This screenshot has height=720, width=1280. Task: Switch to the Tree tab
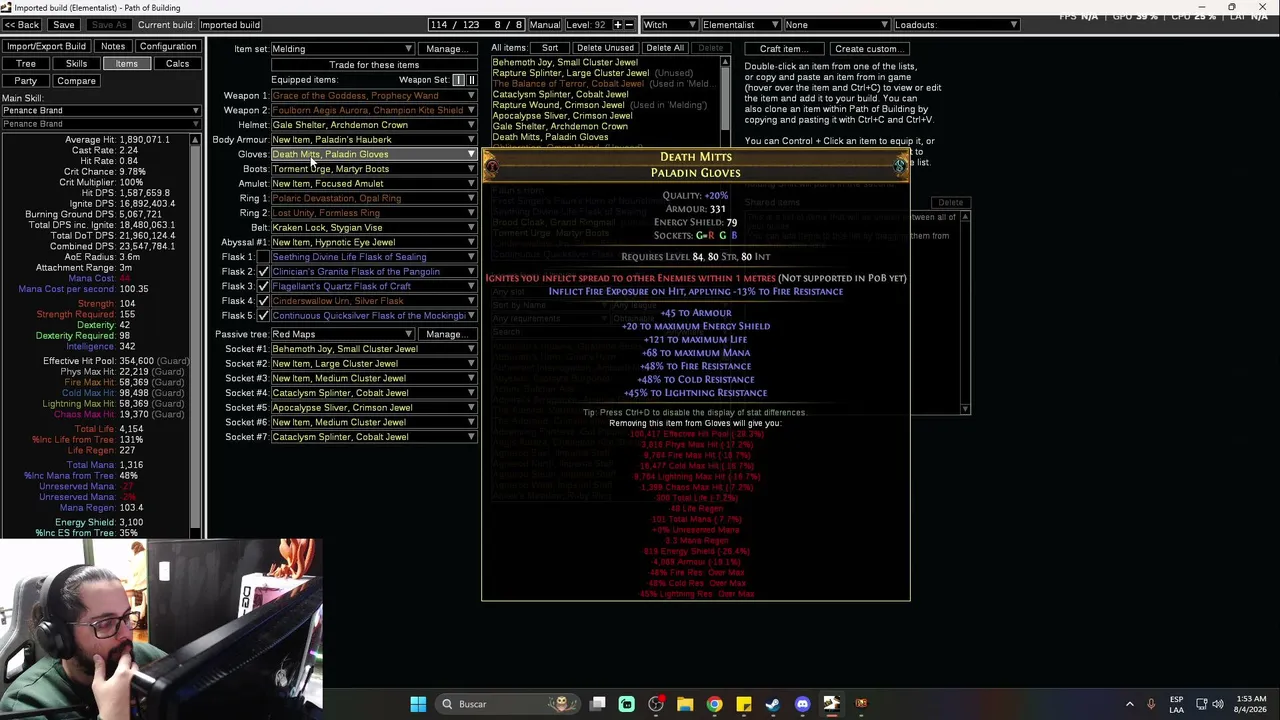point(26,64)
